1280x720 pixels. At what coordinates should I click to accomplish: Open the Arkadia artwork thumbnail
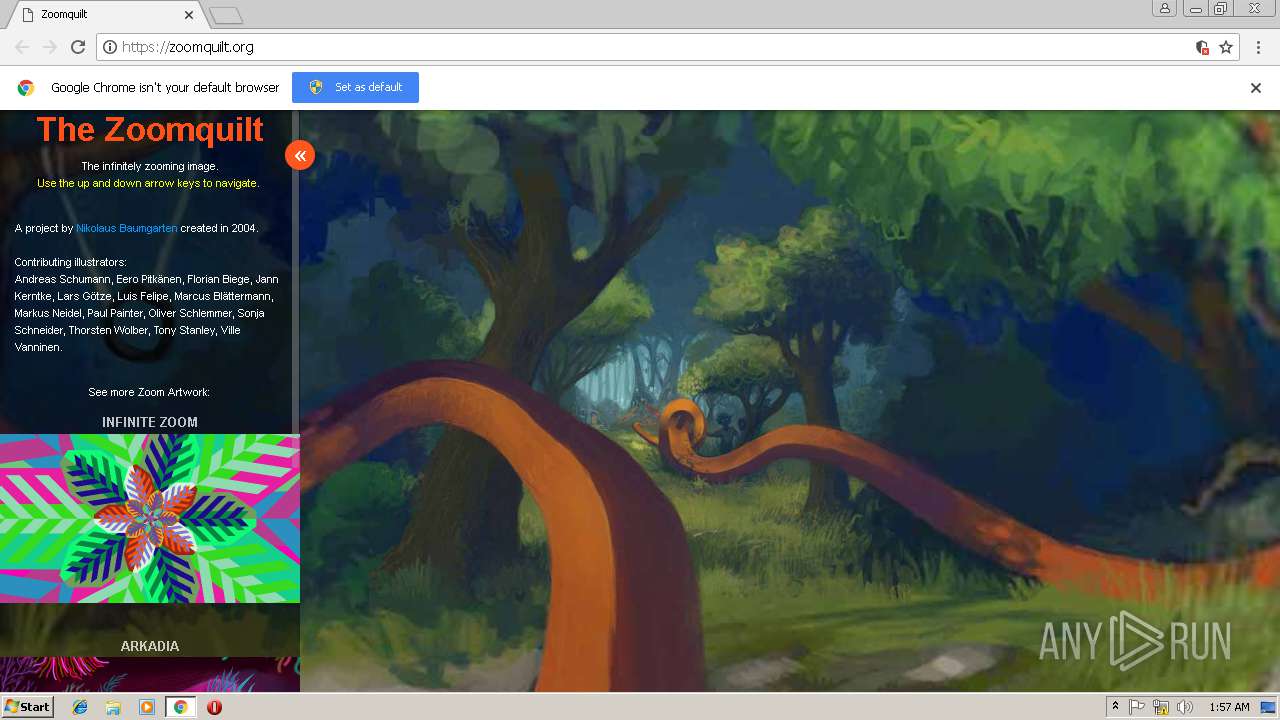[150, 674]
